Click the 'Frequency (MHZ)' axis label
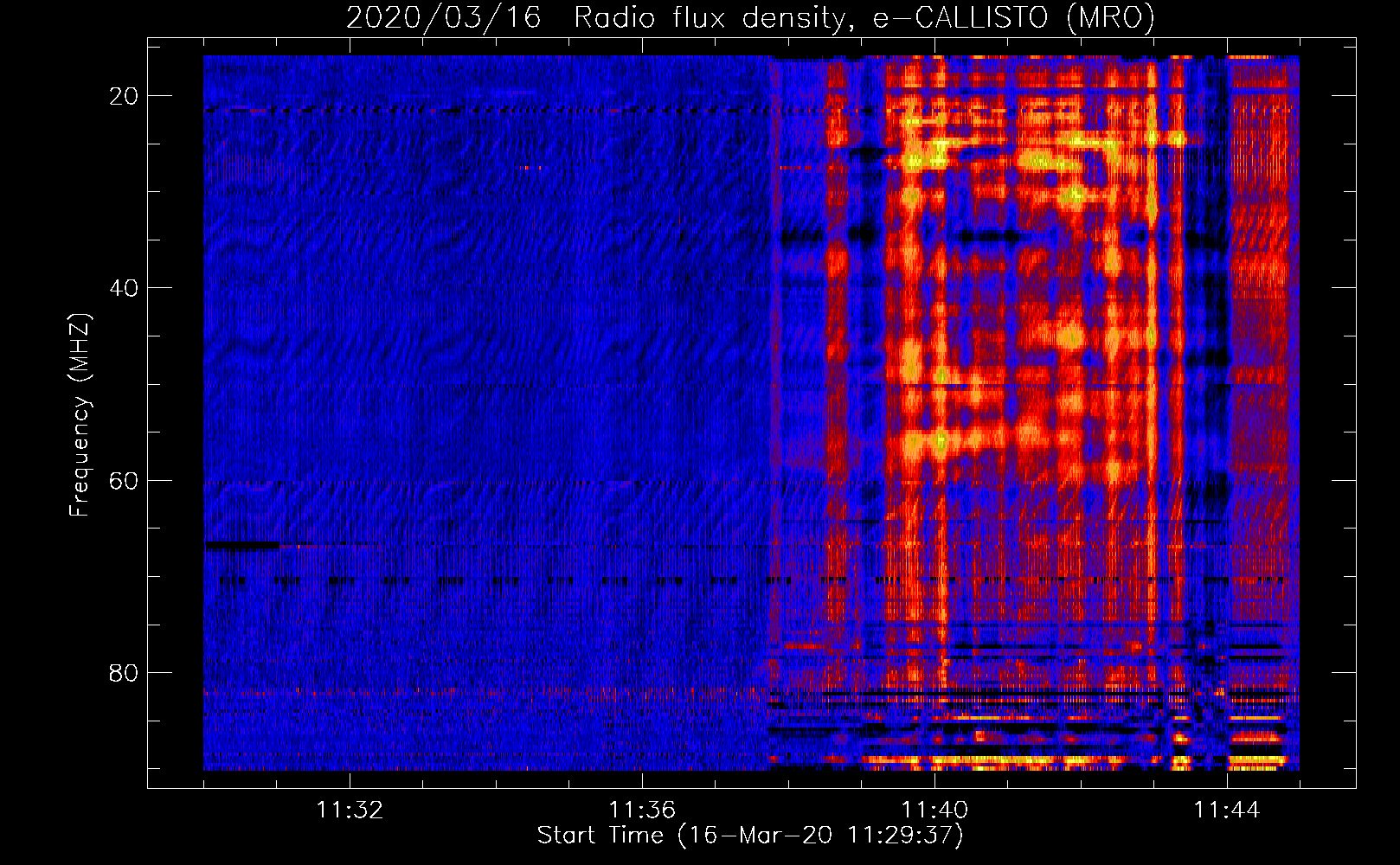 (x=80, y=415)
